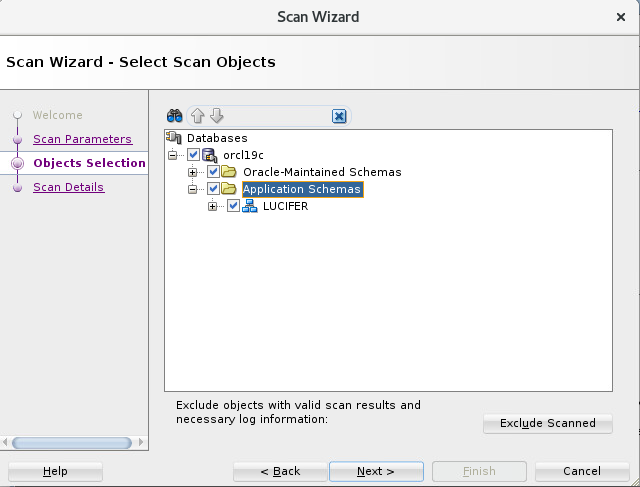Select the Databases tree label
The image size is (640, 487).
click(217, 138)
